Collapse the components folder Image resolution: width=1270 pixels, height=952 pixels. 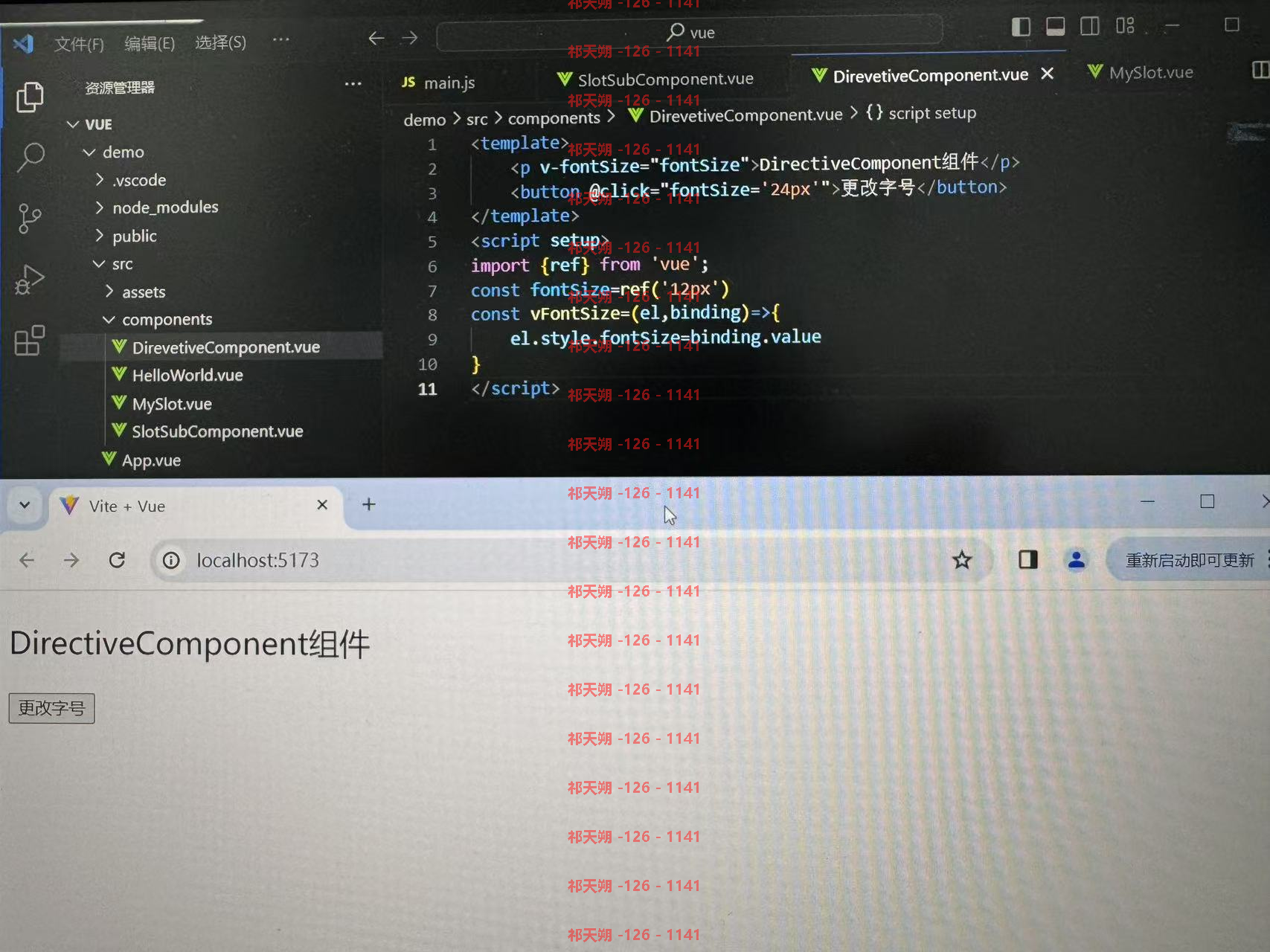[158, 319]
